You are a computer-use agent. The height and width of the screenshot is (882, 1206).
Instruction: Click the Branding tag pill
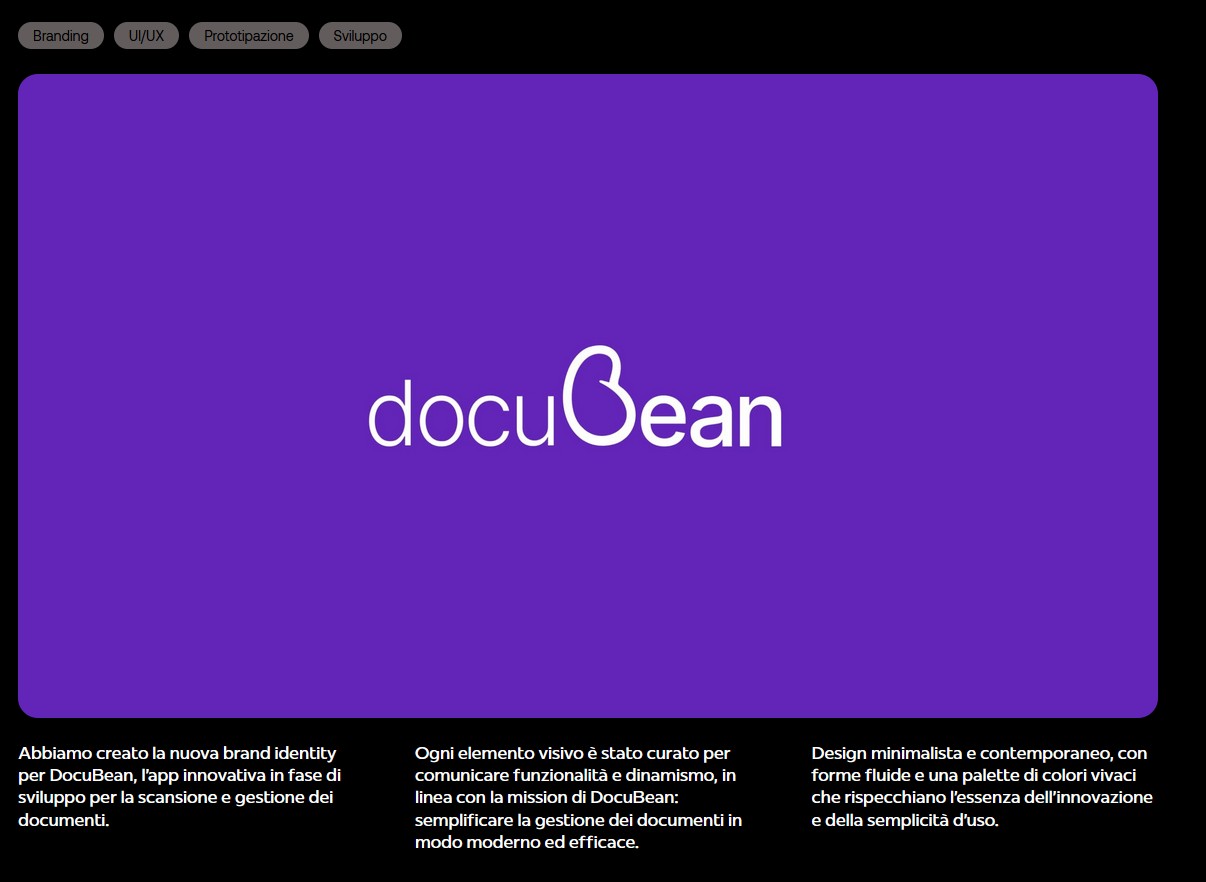[x=61, y=36]
